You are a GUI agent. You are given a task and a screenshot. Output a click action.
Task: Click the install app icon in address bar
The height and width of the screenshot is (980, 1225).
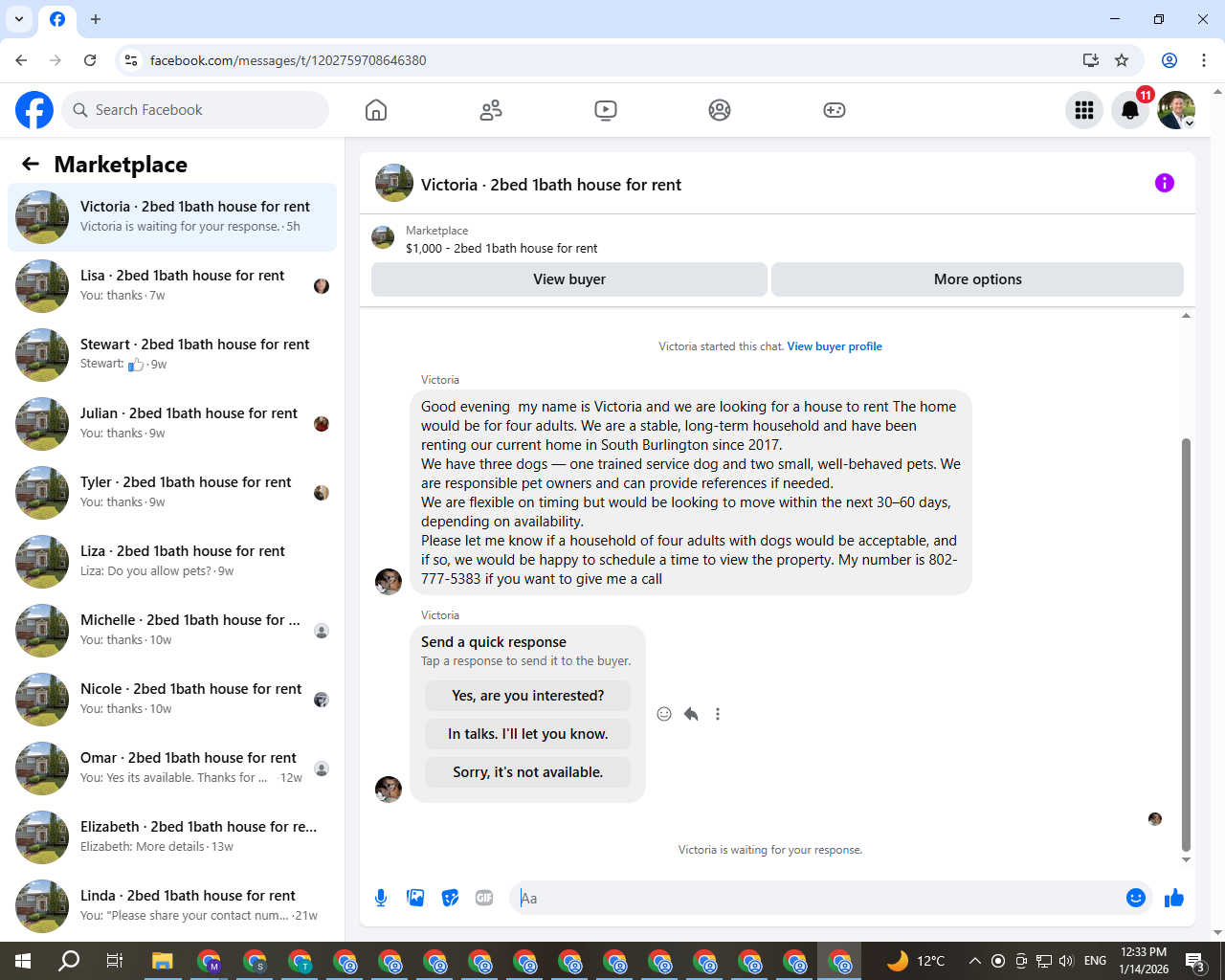click(1091, 60)
